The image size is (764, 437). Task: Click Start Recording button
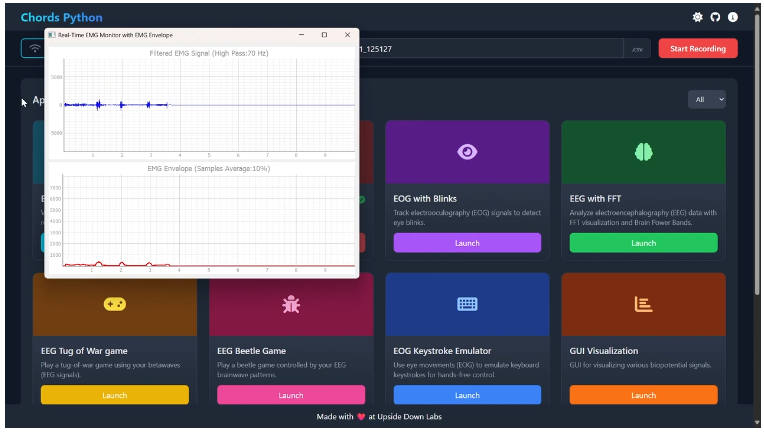coord(698,48)
